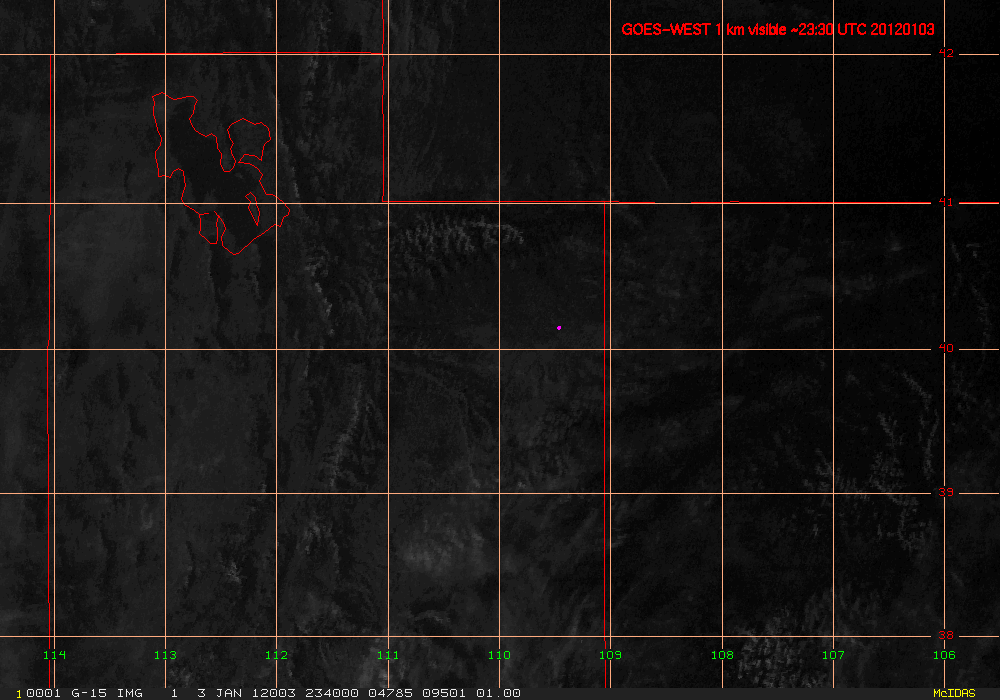1000x700 pixels.
Task: Select the red latitude label 38
Action: (946, 635)
